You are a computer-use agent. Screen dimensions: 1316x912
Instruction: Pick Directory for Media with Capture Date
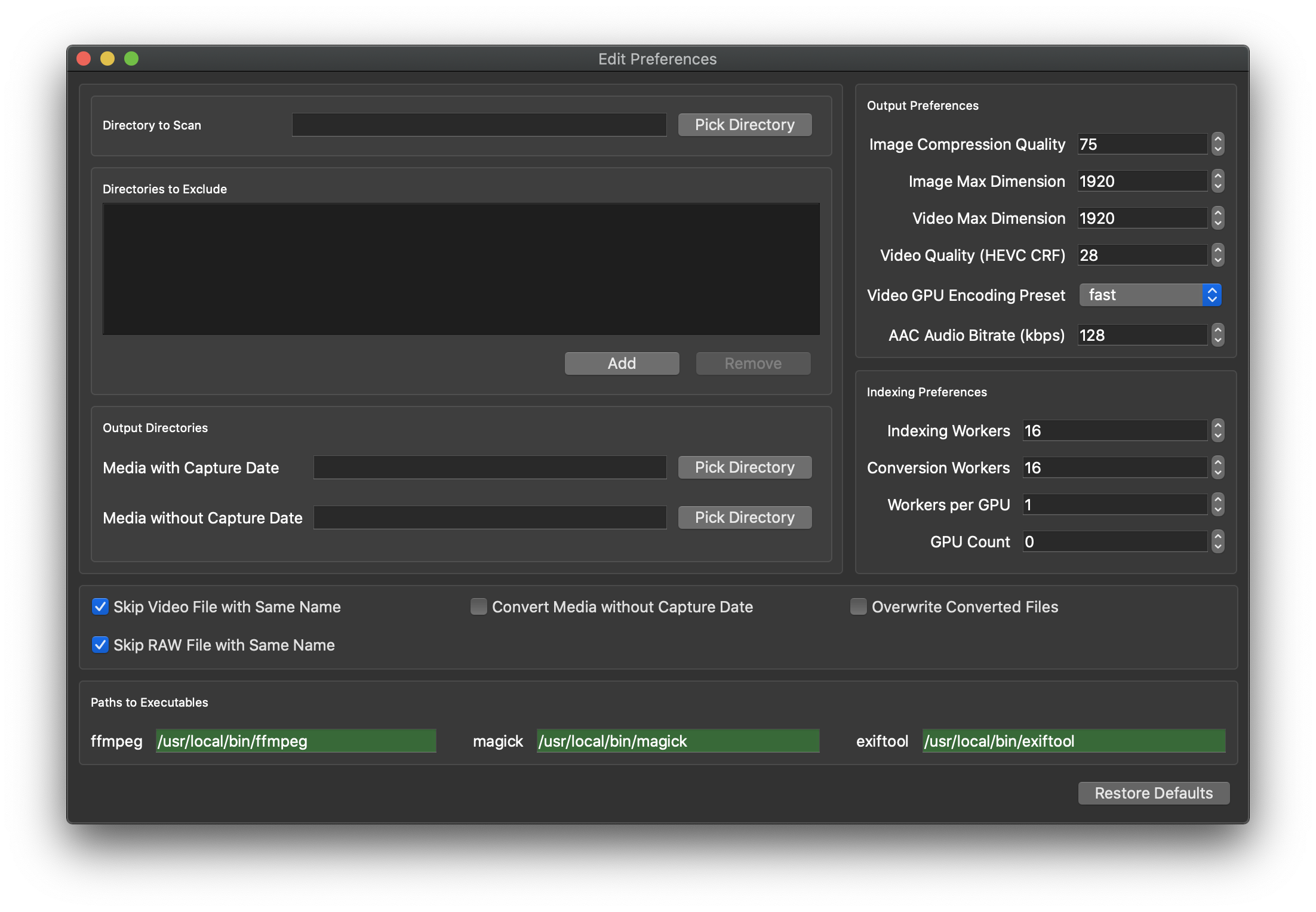tap(745, 466)
